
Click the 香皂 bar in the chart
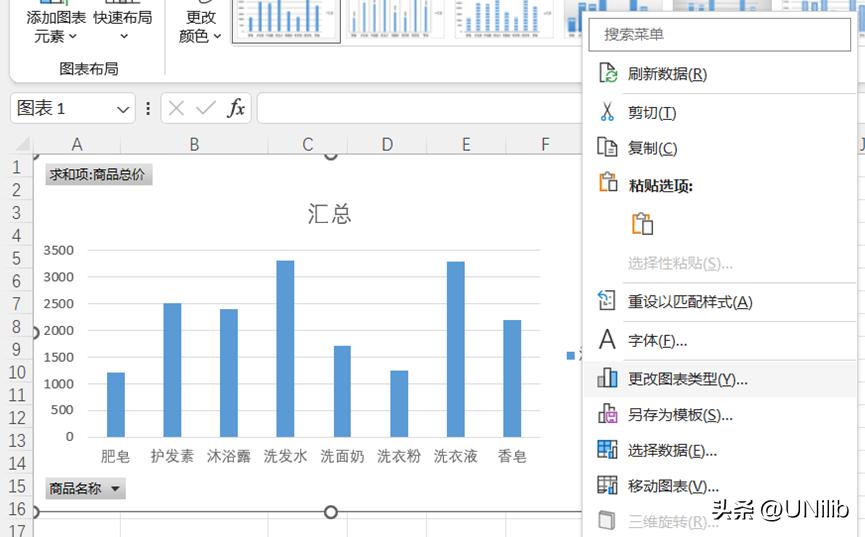(x=512, y=379)
